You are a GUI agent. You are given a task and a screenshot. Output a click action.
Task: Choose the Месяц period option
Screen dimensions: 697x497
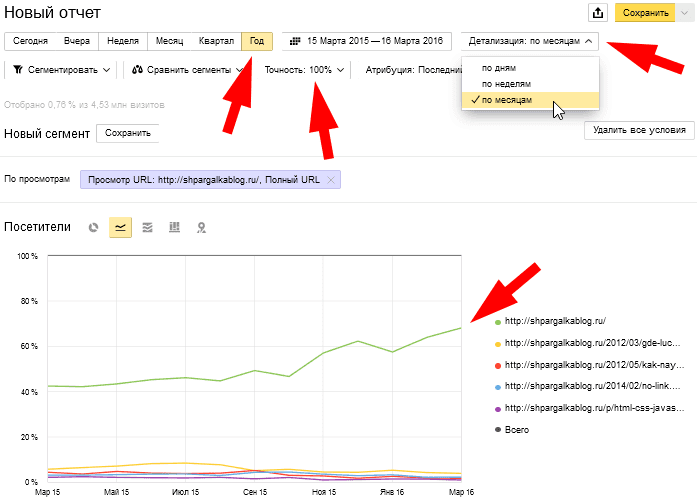point(169,42)
